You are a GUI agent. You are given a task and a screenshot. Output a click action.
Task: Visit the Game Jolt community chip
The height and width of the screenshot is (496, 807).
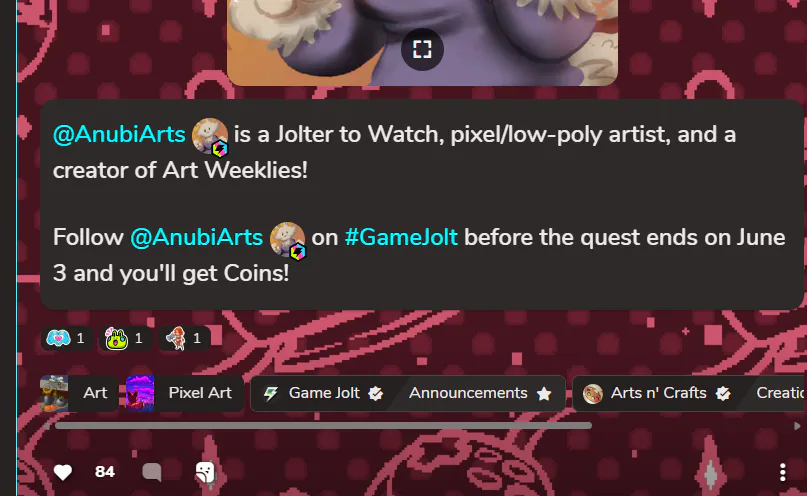point(323,393)
